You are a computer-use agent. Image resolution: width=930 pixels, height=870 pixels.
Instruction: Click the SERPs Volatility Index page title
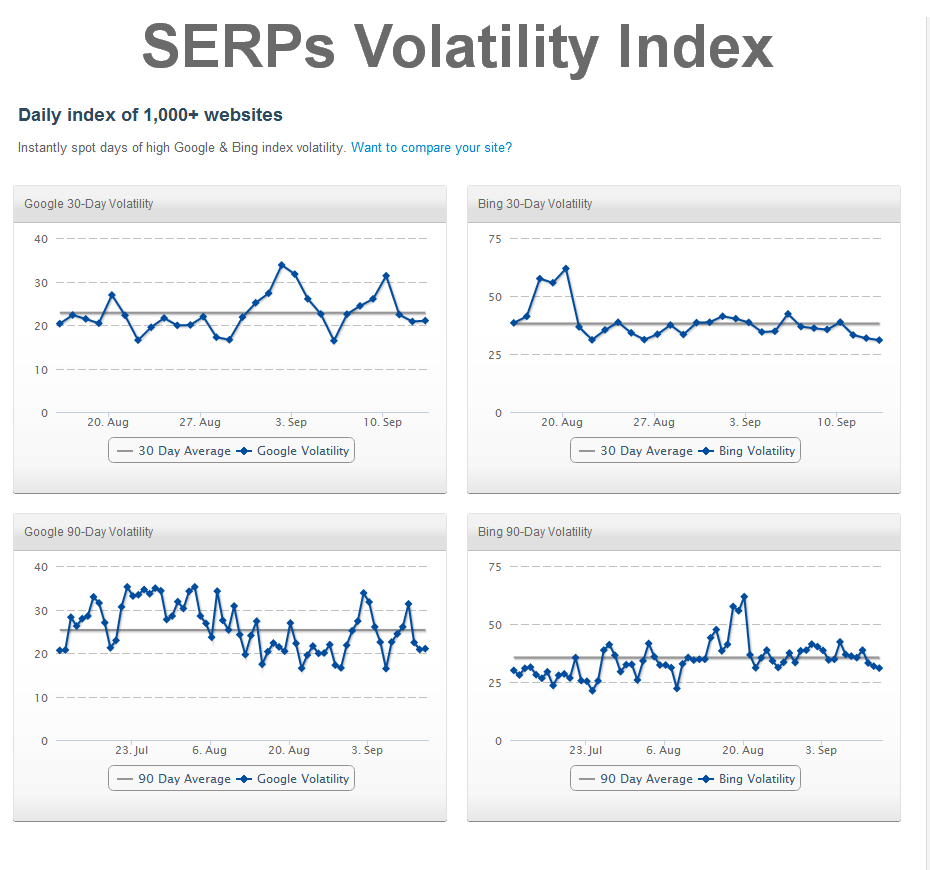point(457,46)
